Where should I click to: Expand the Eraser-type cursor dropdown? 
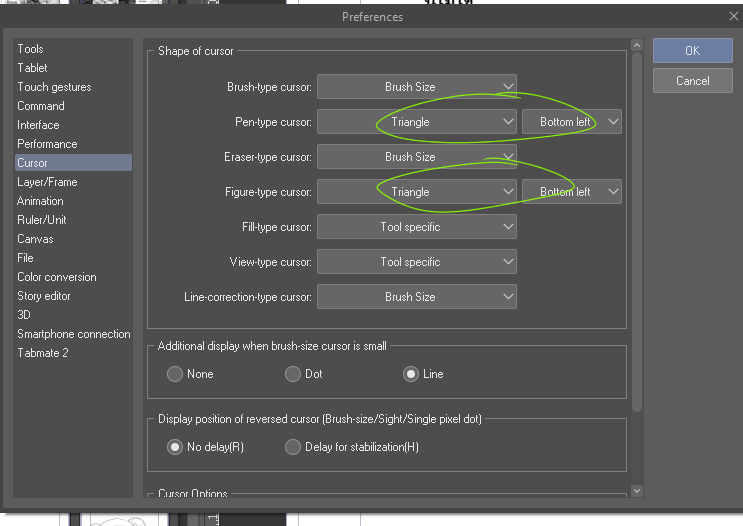pyautogui.click(x=416, y=157)
